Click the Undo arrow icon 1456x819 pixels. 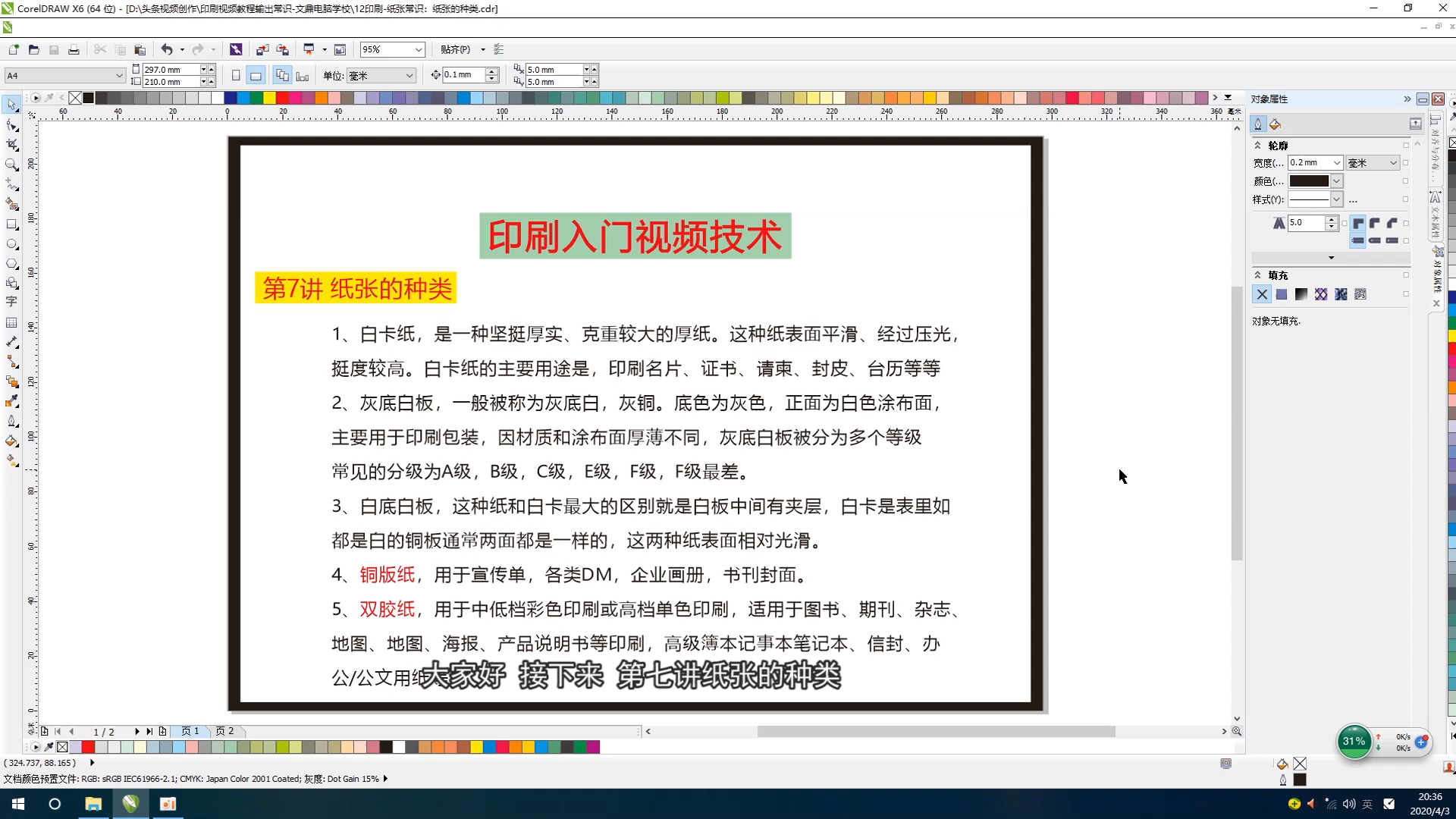click(x=167, y=49)
